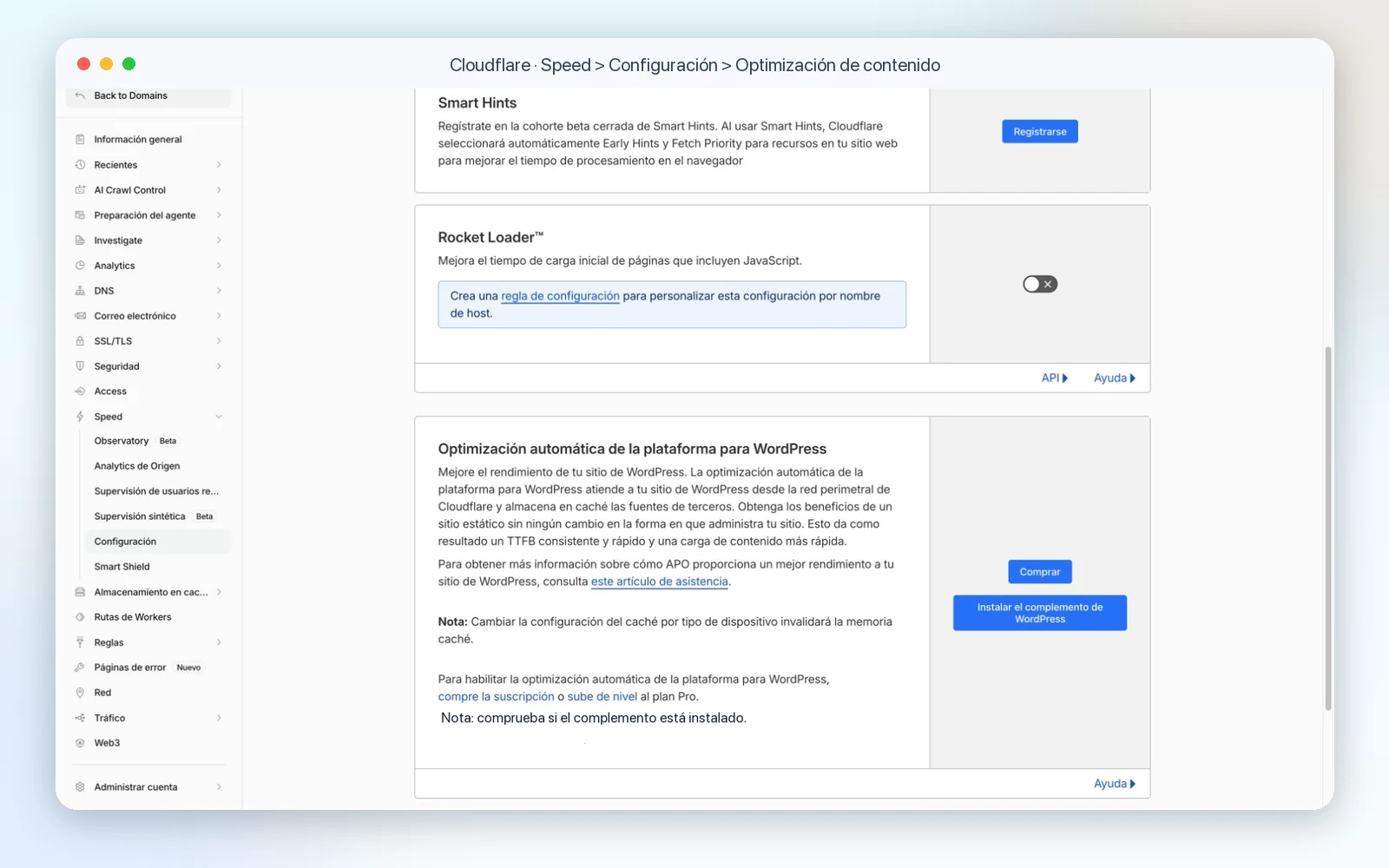
Task: Click the Speed lightning bolt icon
Action: pyautogui.click(x=80, y=417)
